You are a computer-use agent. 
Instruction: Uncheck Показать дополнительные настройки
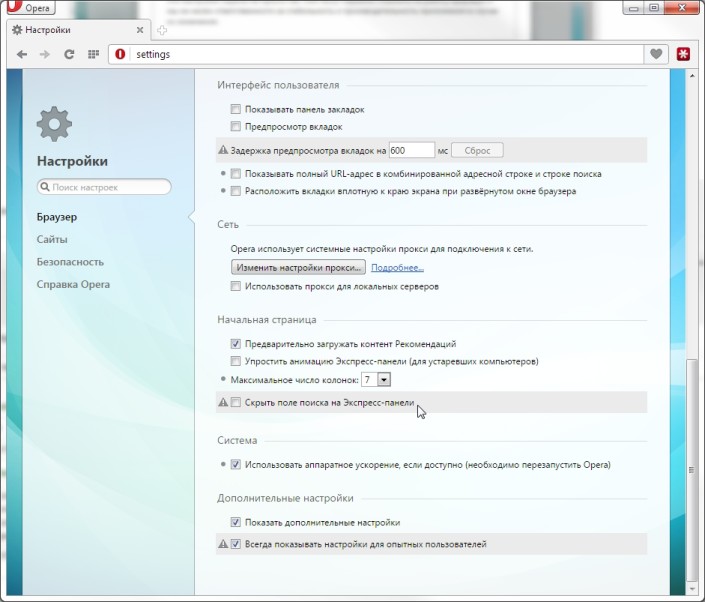pyautogui.click(x=236, y=522)
